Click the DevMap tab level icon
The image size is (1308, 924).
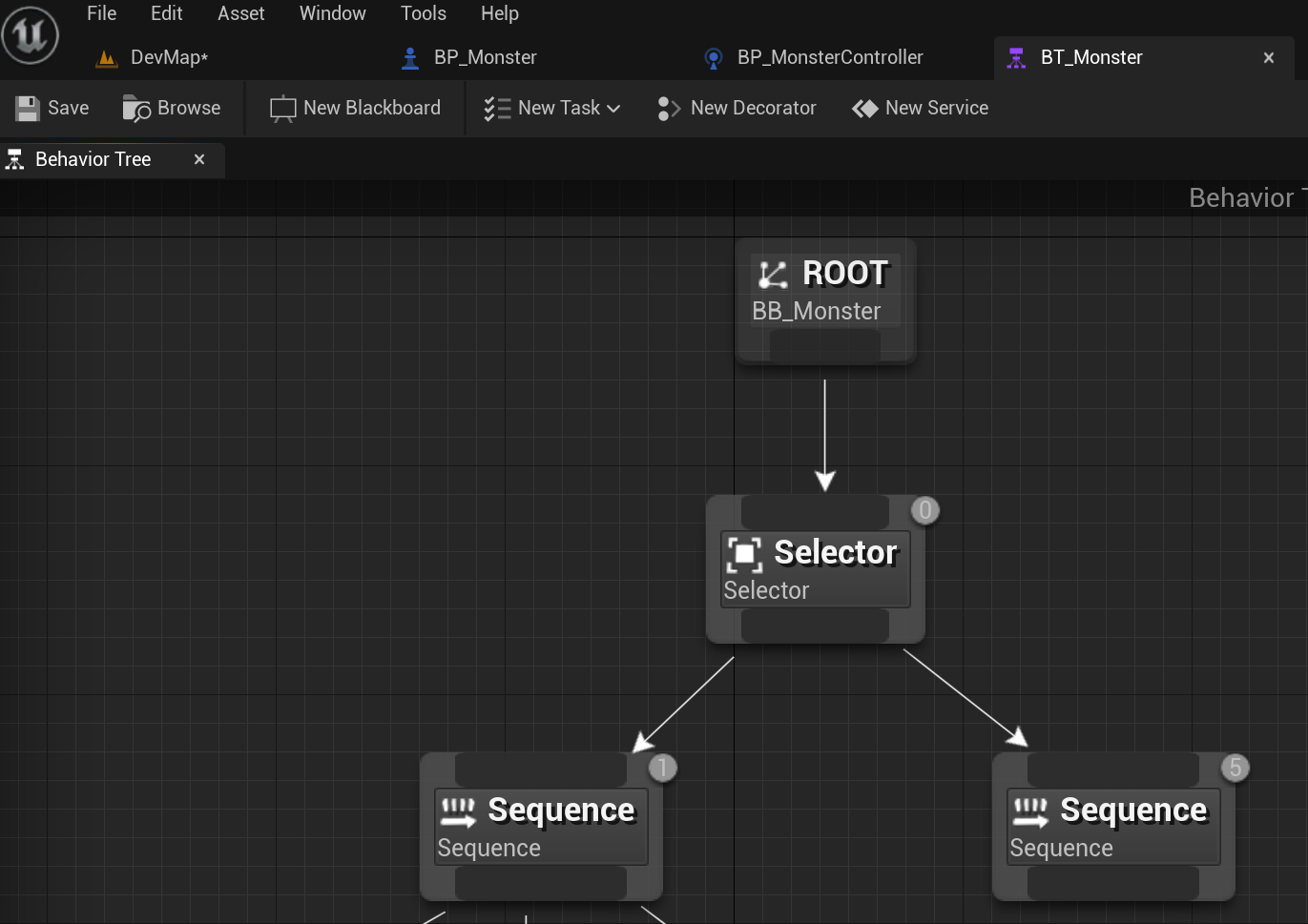click(107, 58)
